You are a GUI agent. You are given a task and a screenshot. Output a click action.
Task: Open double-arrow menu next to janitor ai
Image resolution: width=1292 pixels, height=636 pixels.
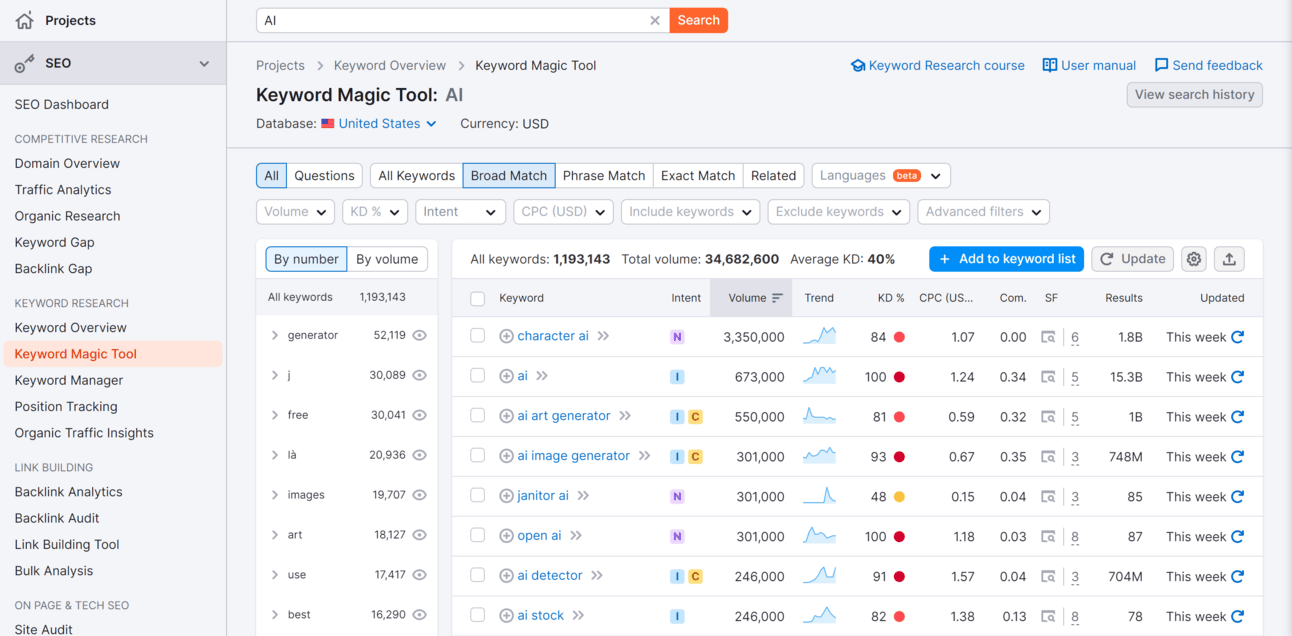583,496
